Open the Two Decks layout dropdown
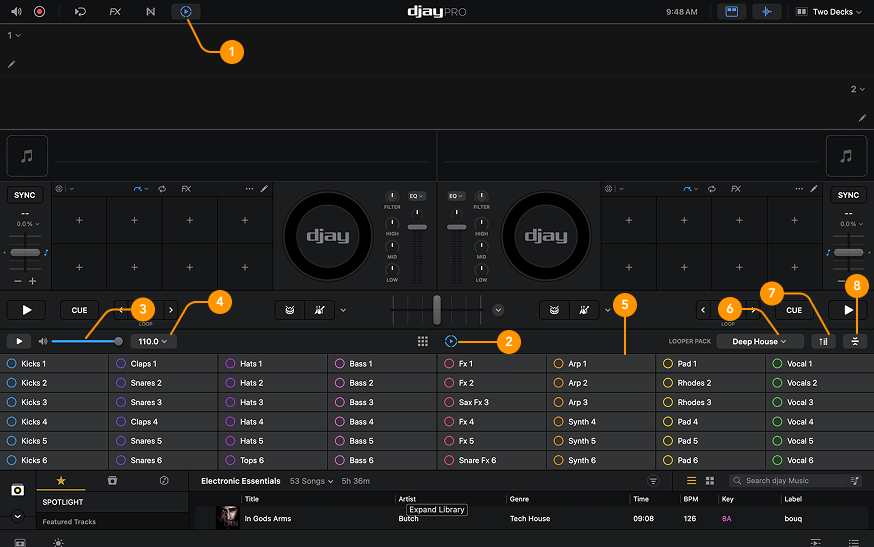Image resolution: width=874 pixels, height=547 pixels. coord(828,12)
